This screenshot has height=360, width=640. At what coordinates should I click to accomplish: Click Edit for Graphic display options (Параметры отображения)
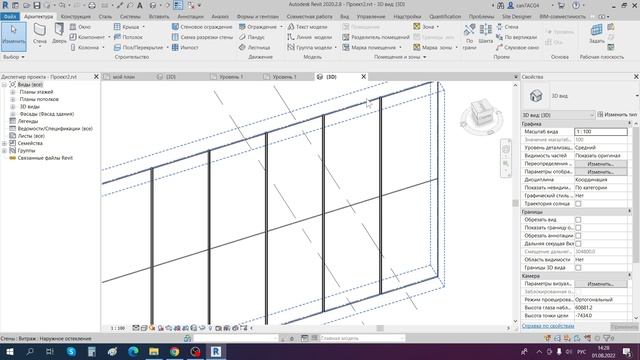pos(600,172)
